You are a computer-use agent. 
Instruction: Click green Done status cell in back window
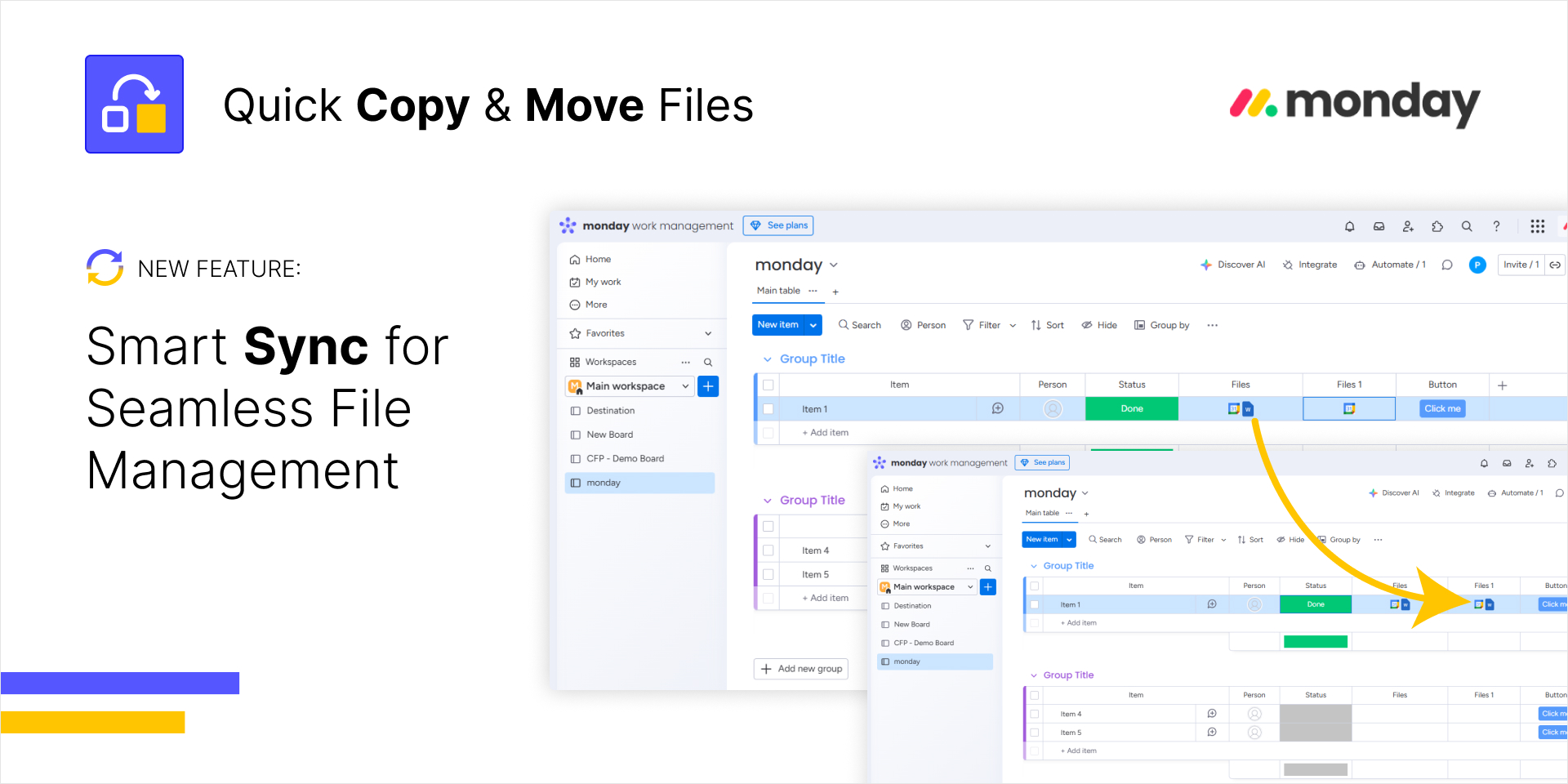coord(1132,408)
